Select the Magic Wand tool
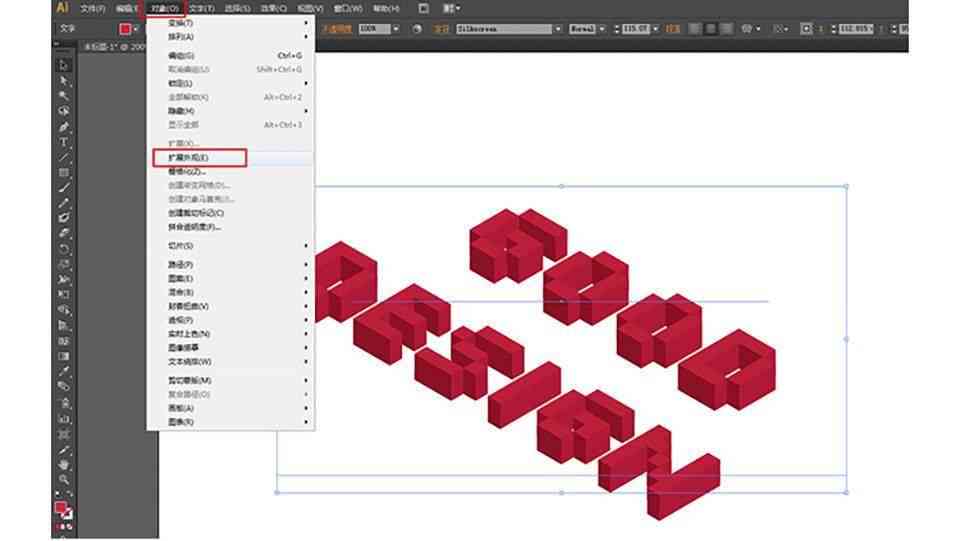The width and height of the screenshot is (960, 541). [x=64, y=96]
